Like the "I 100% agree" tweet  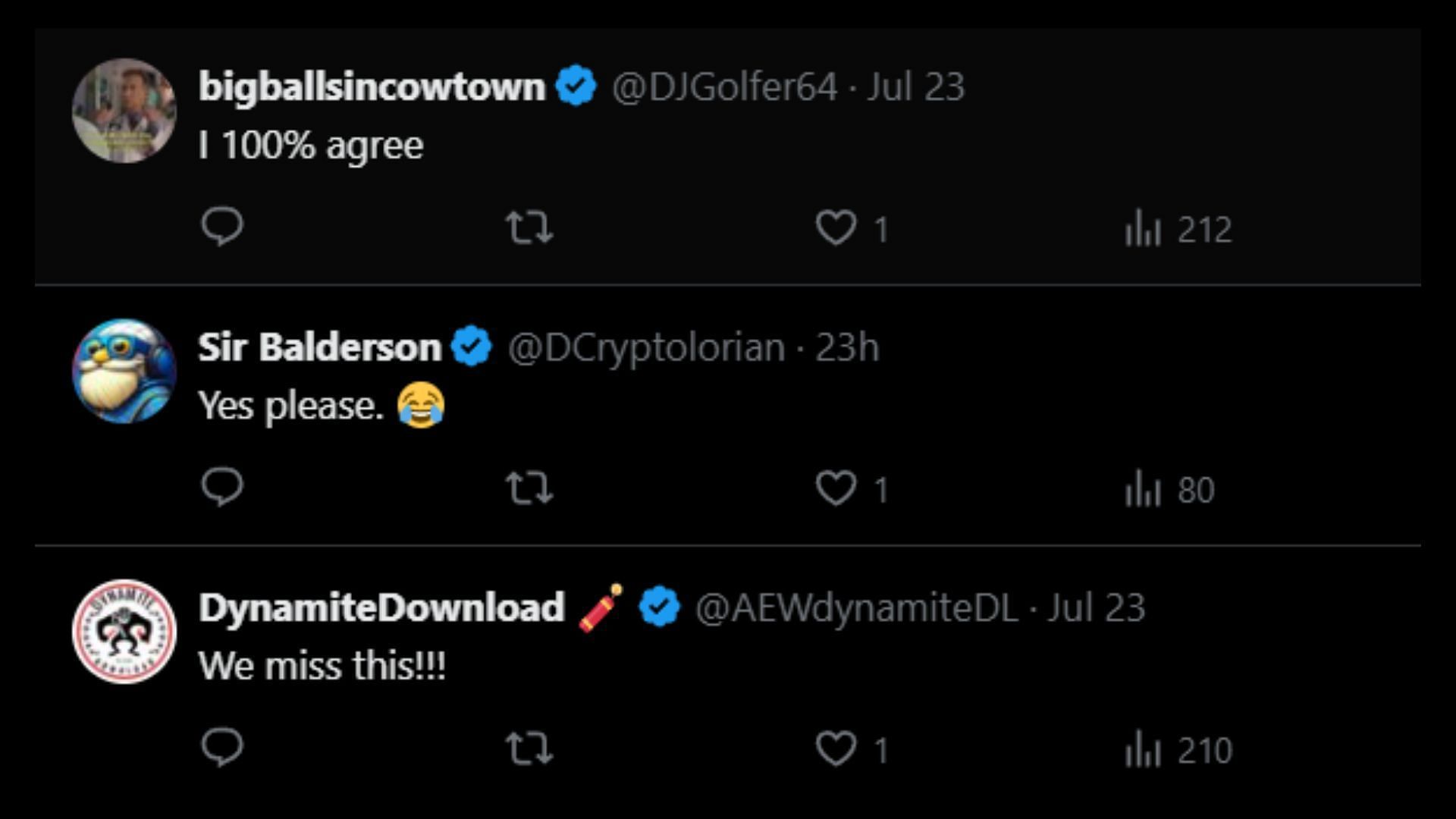coord(852,227)
